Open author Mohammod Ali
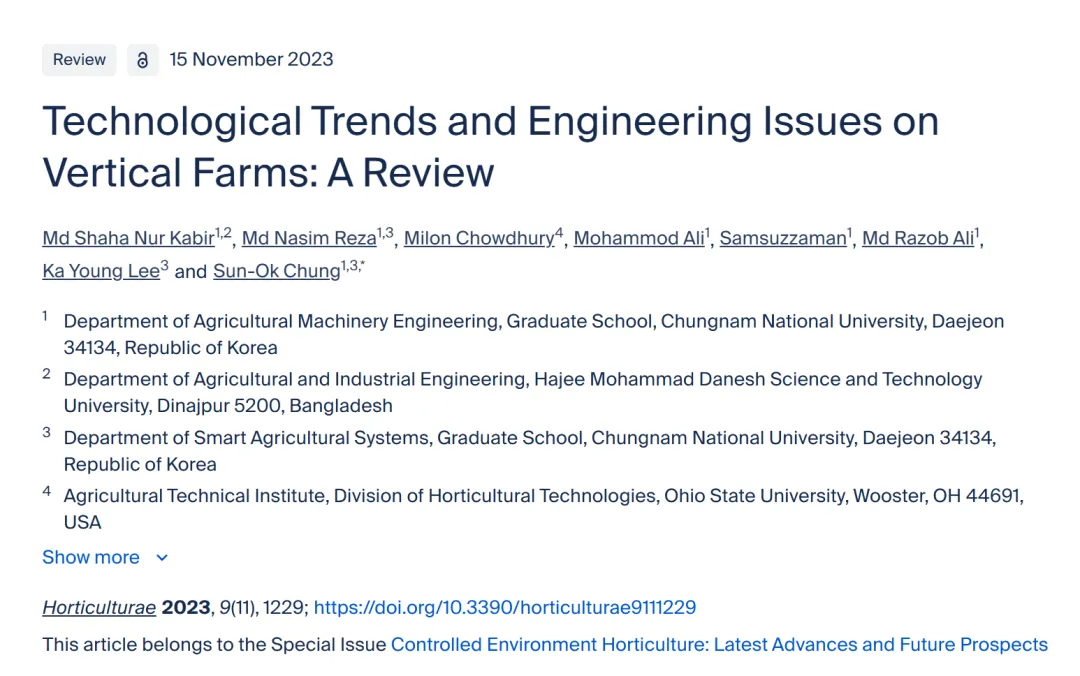Viewport: 1080px width, 676px height. pyautogui.click(x=638, y=238)
